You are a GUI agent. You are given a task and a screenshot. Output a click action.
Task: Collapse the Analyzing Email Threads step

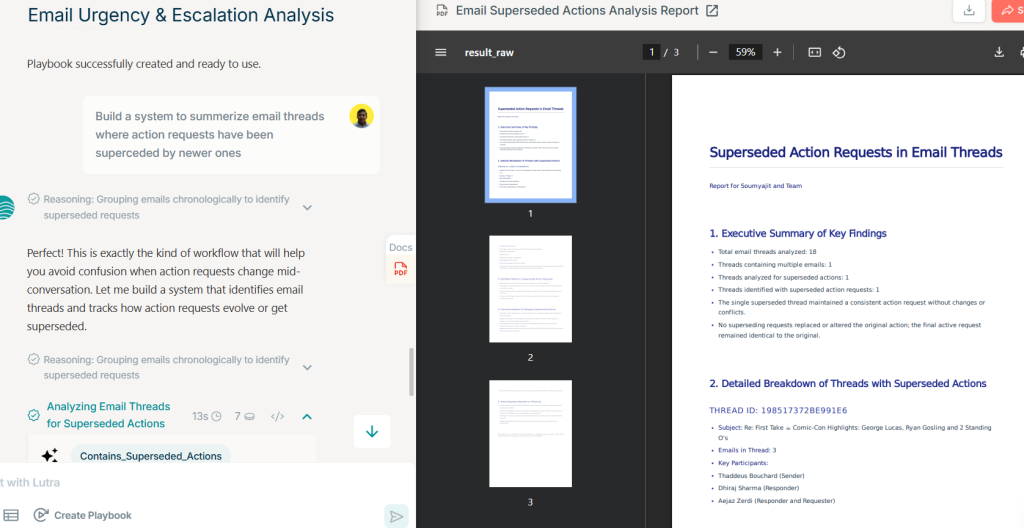tap(307, 416)
